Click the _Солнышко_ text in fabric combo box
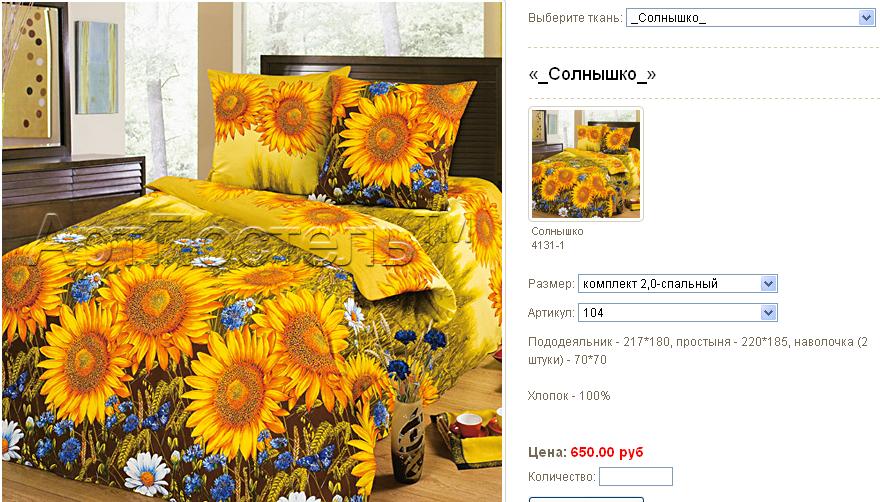Screen dimensions: 880x502 [668, 18]
